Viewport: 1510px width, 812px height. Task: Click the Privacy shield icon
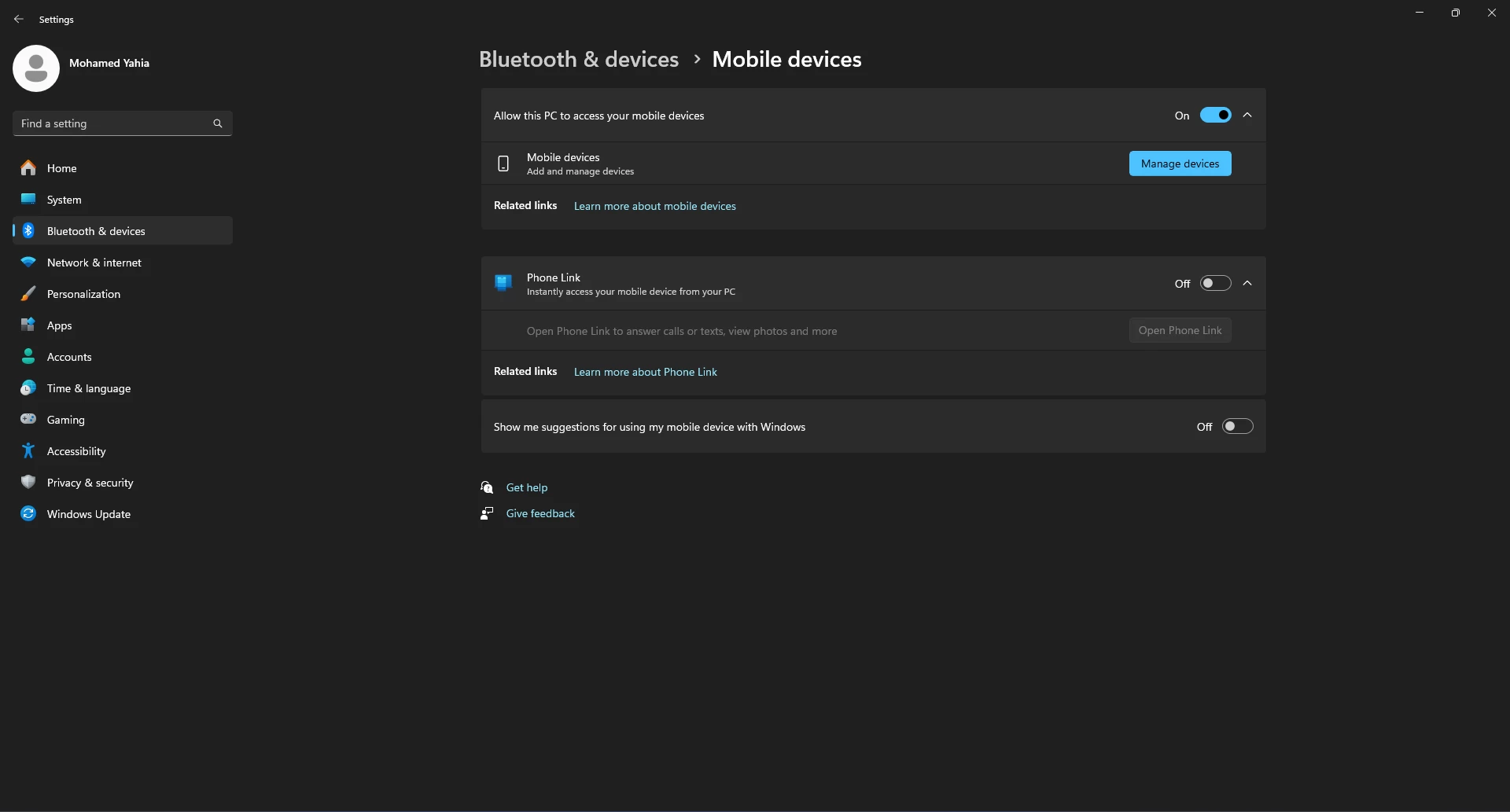point(28,482)
